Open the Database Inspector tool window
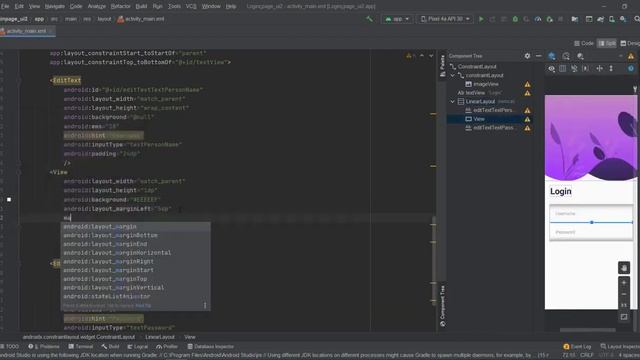This screenshot has height=360, width=640. tap(211, 347)
